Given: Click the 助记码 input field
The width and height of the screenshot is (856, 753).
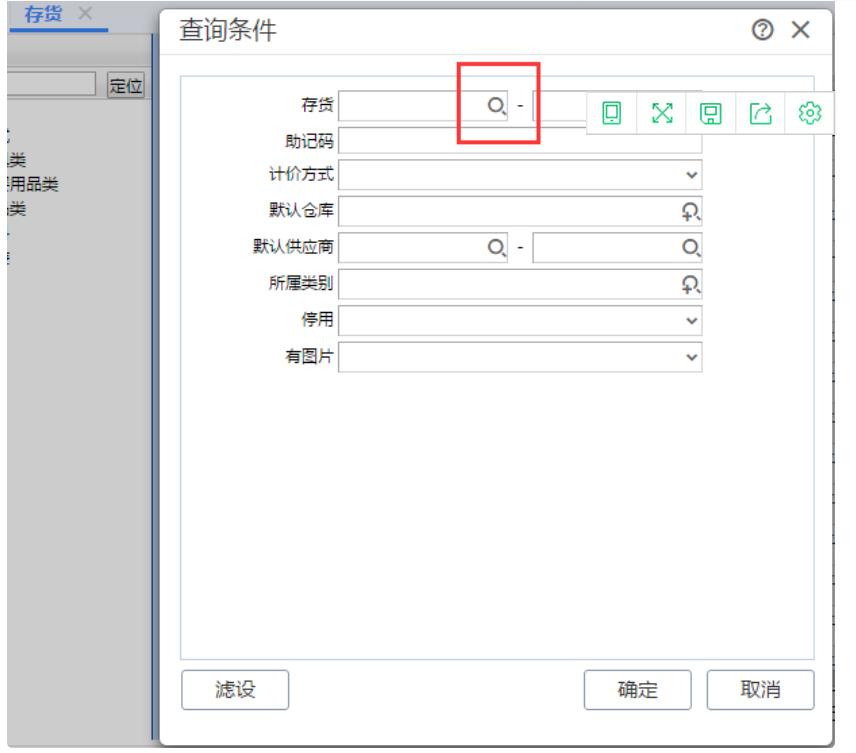Looking at the screenshot, I should pyautogui.click(x=520, y=141).
